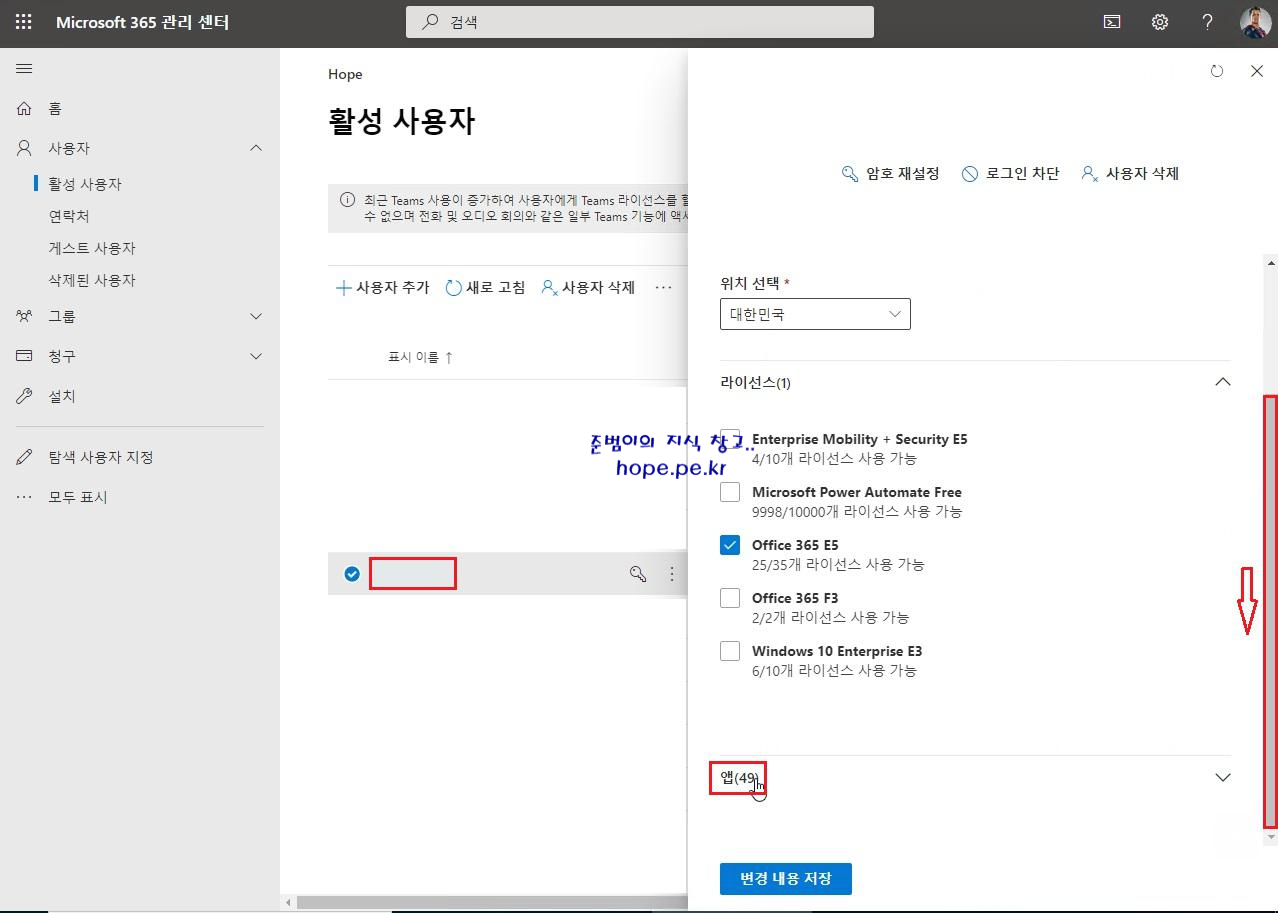Viewport: 1278px width, 913px height.
Task: Open the Cloud Shell terminal icon
Action: (x=1112, y=22)
